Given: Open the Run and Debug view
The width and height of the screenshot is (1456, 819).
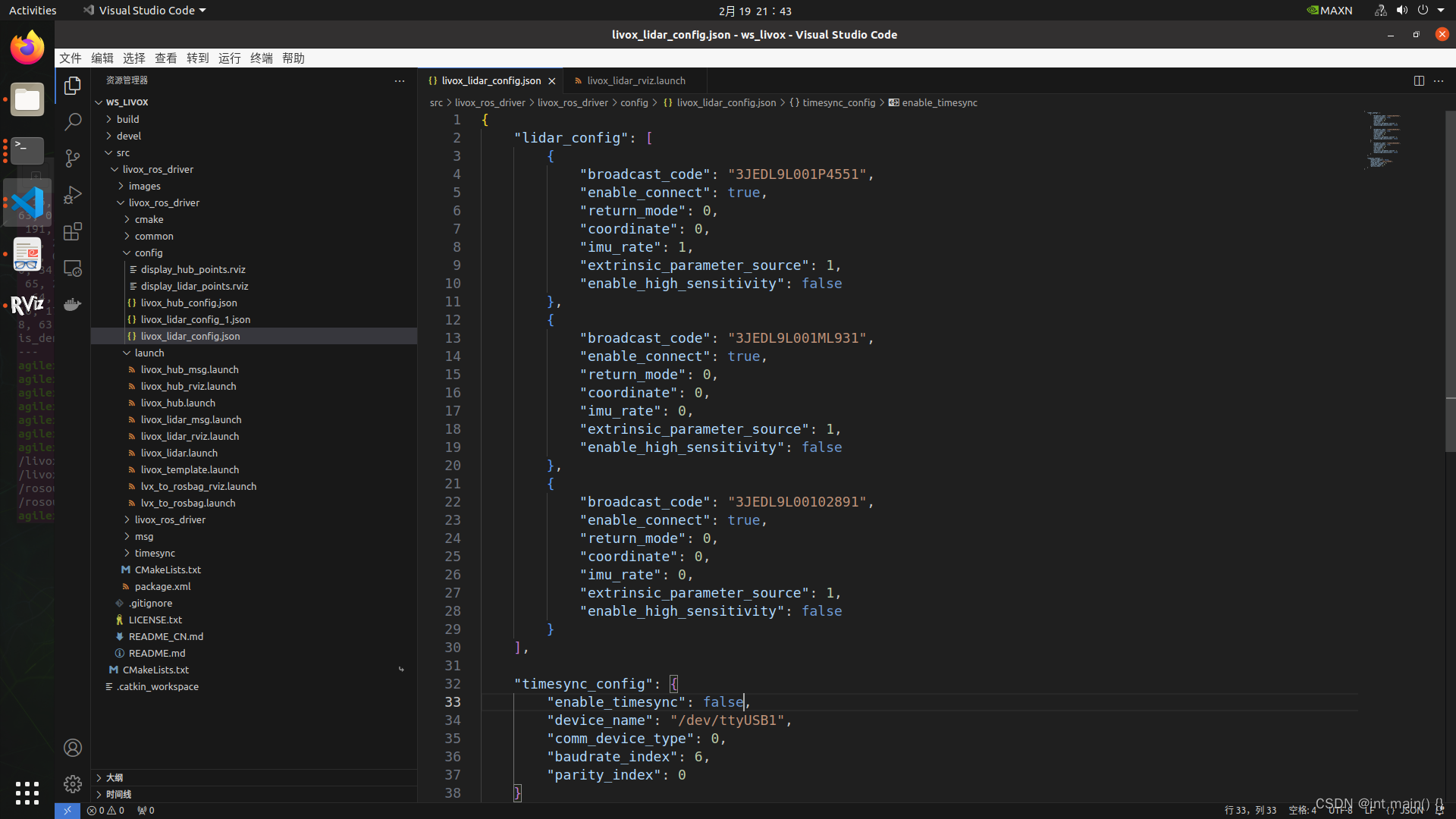Looking at the screenshot, I should tap(73, 195).
